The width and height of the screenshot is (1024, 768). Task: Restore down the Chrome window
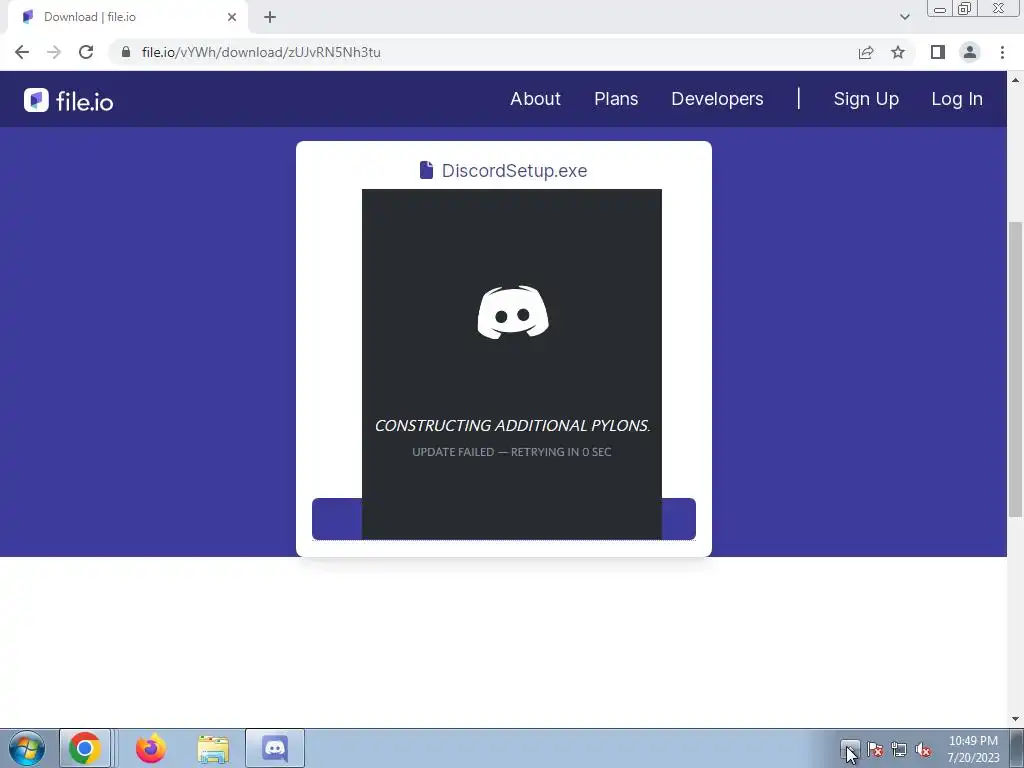pos(965,8)
